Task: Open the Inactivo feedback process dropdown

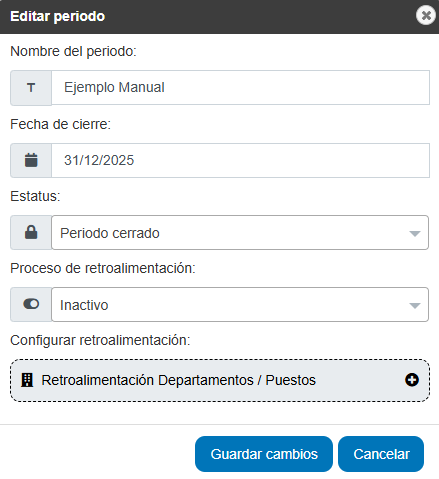Action: click(240, 304)
